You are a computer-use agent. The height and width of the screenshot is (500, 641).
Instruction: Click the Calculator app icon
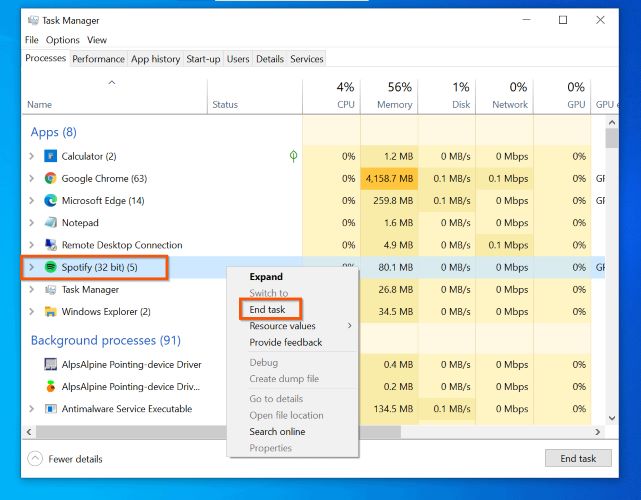click(x=50, y=156)
